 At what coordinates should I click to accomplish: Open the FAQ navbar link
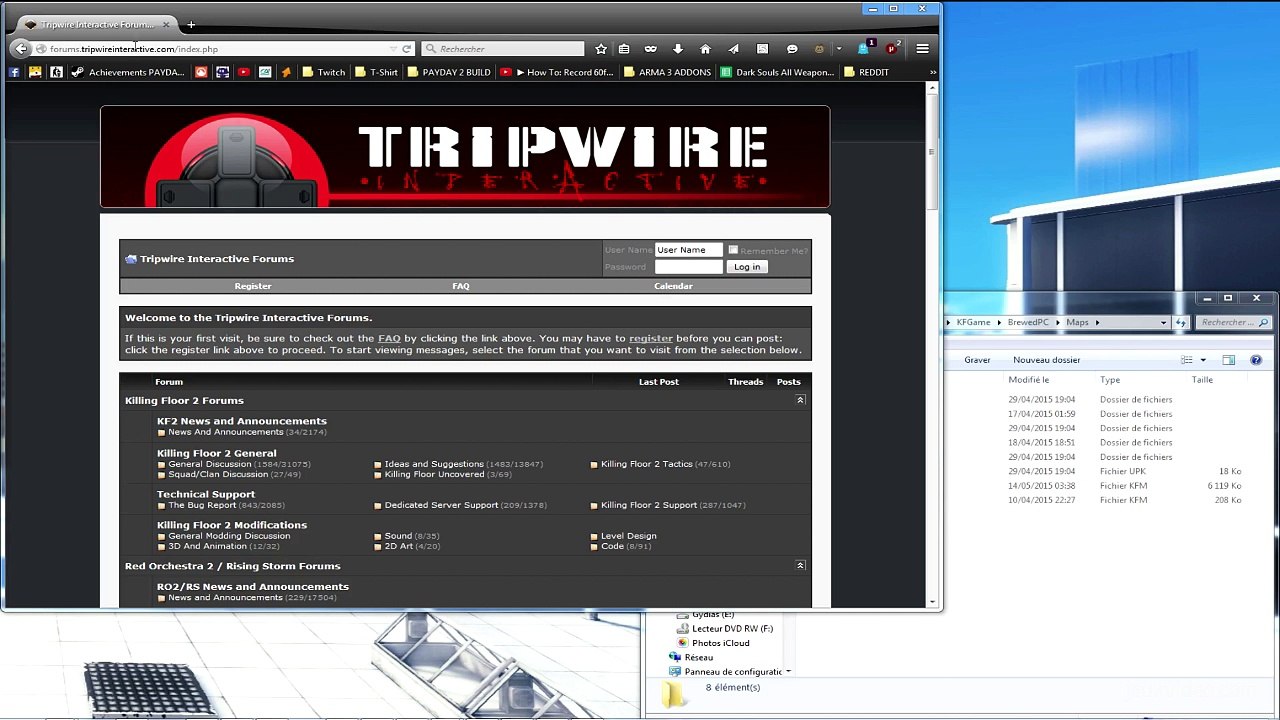[461, 286]
